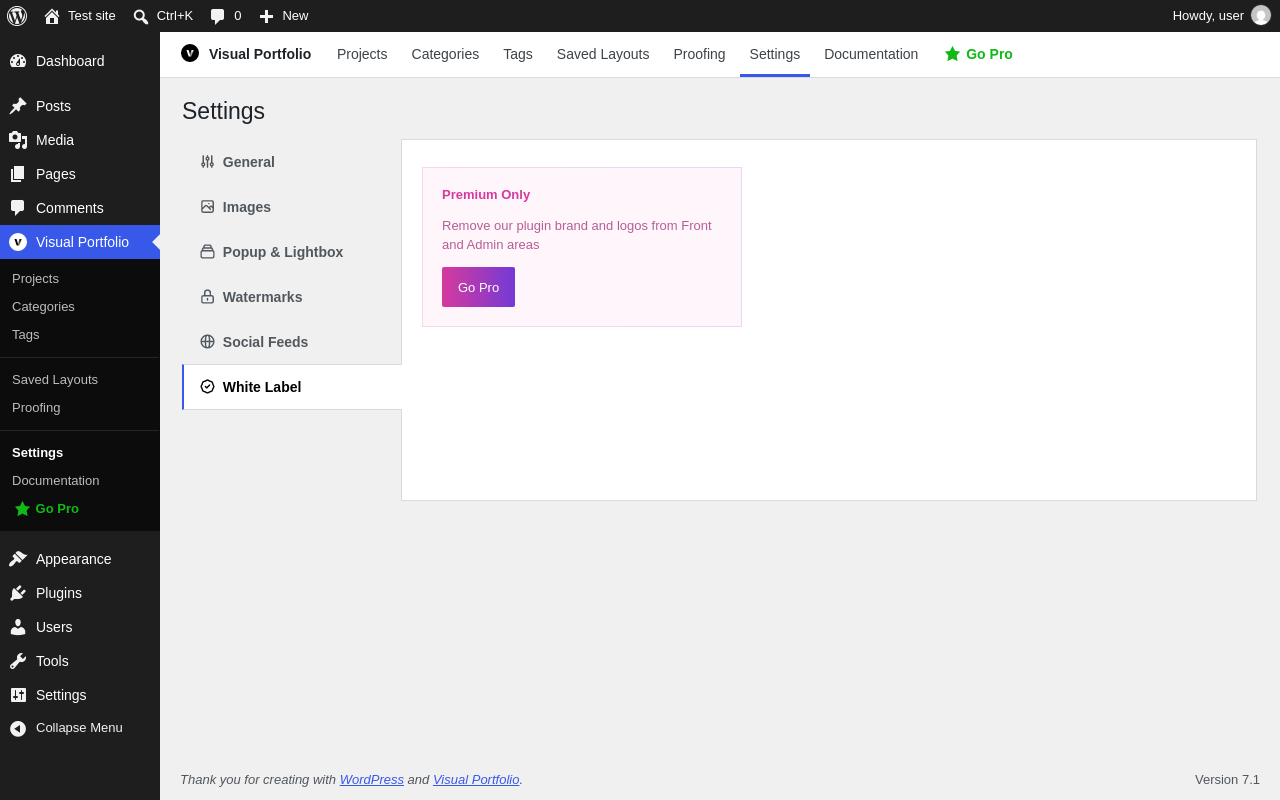Open Tags in the top navigation
This screenshot has width=1280, height=800.
pyautogui.click(x=518, y=54)
